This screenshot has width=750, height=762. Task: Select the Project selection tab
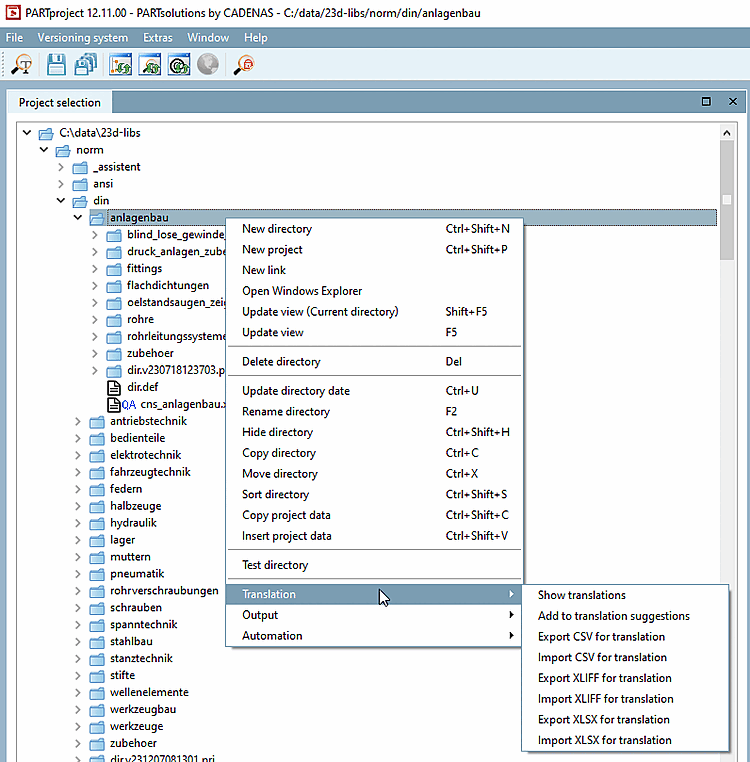(60, 103)
